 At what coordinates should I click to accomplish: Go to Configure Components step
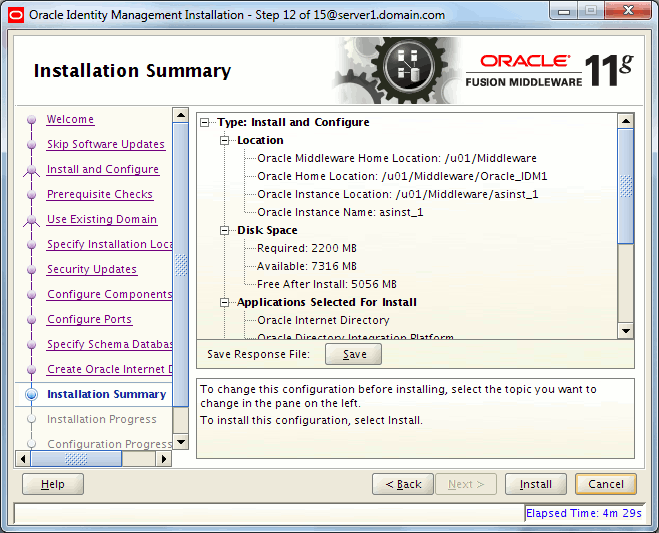(x=109, y=294)
